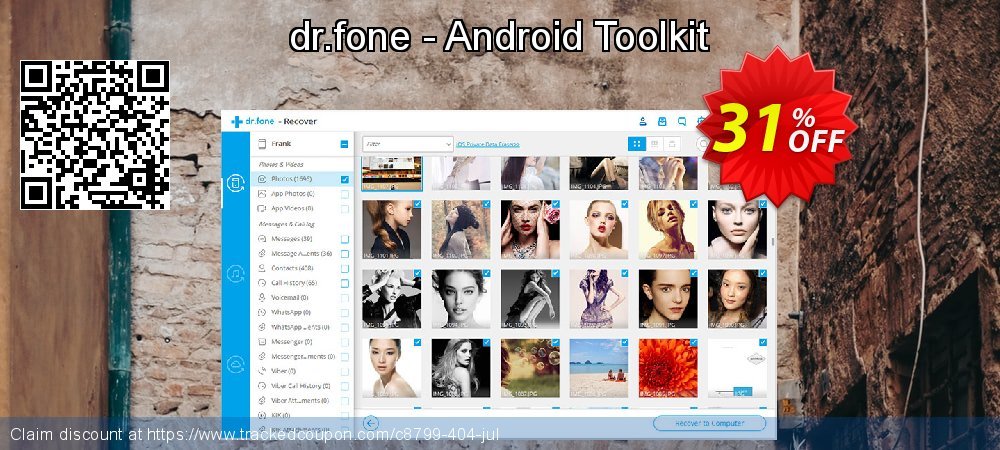The width and height of the screenshot is (1000, 450).
Task: Click the App Photos category icon
Action: 261,193
